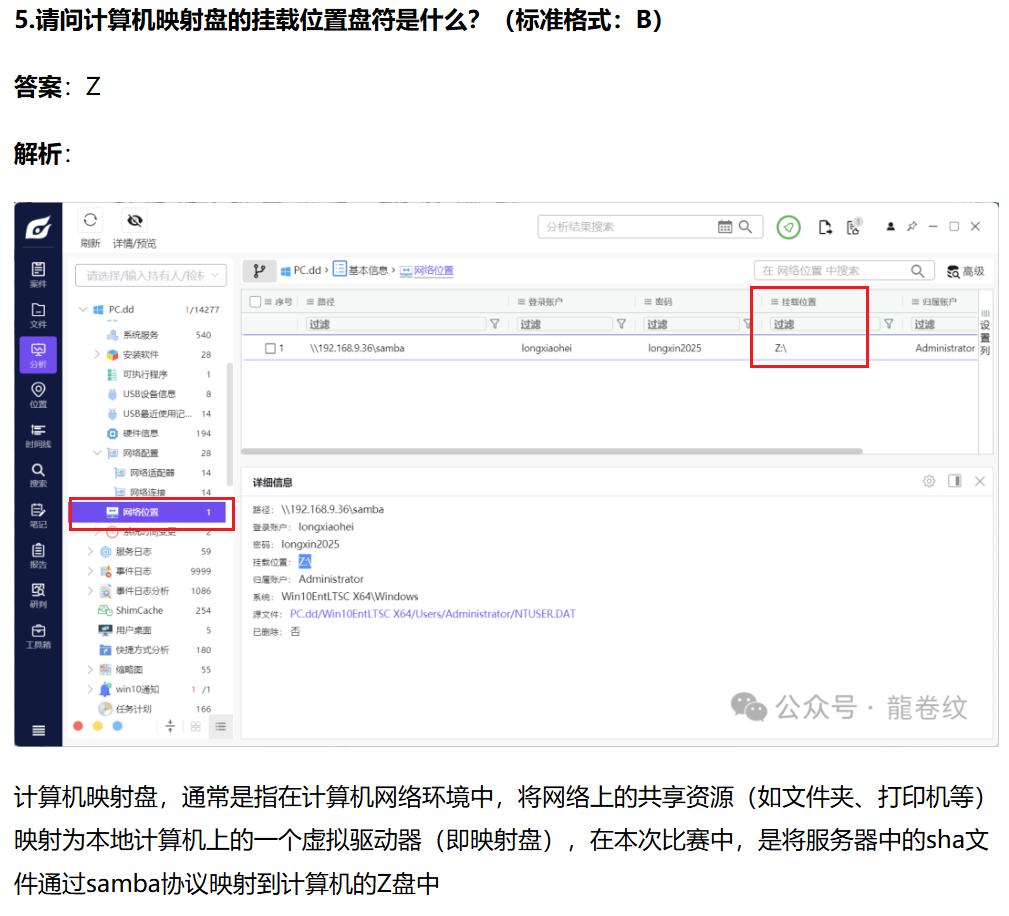This screenshot has width=1009, height=916.
Task: Click the red color dot filter
Action: pos(79,726)
